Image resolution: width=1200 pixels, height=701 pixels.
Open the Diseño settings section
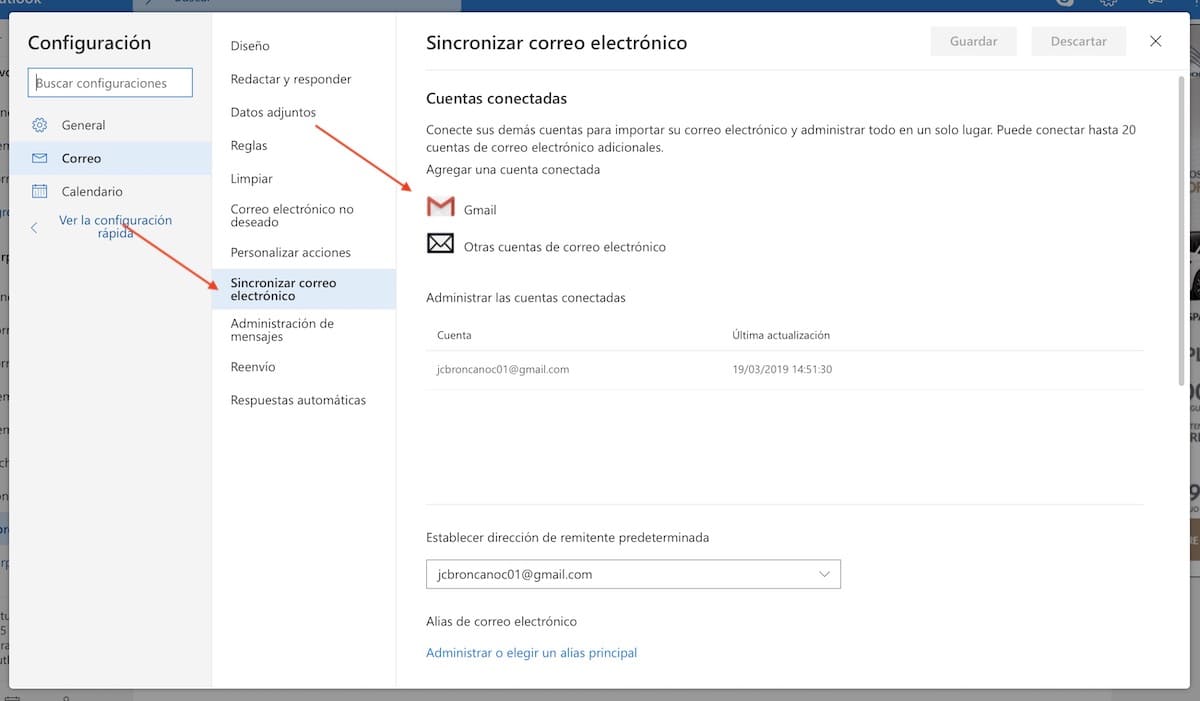click(250, 46)
